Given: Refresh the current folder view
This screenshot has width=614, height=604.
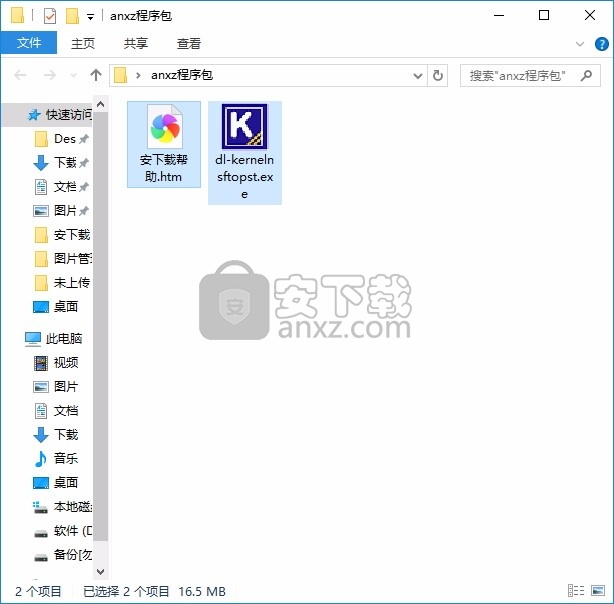Looking at the screenshot, I should click(x=438, y=75).
